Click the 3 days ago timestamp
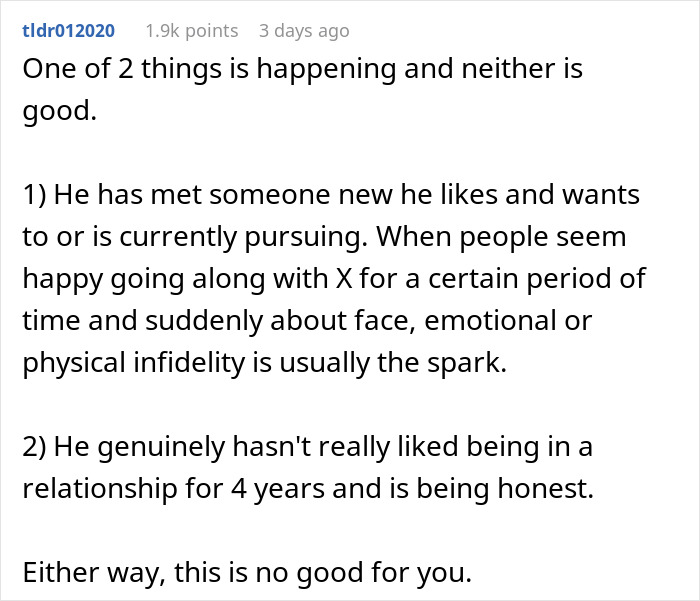The height and width of the screenshot is (601, 700). pyautogui.click(x=304, y=31)
